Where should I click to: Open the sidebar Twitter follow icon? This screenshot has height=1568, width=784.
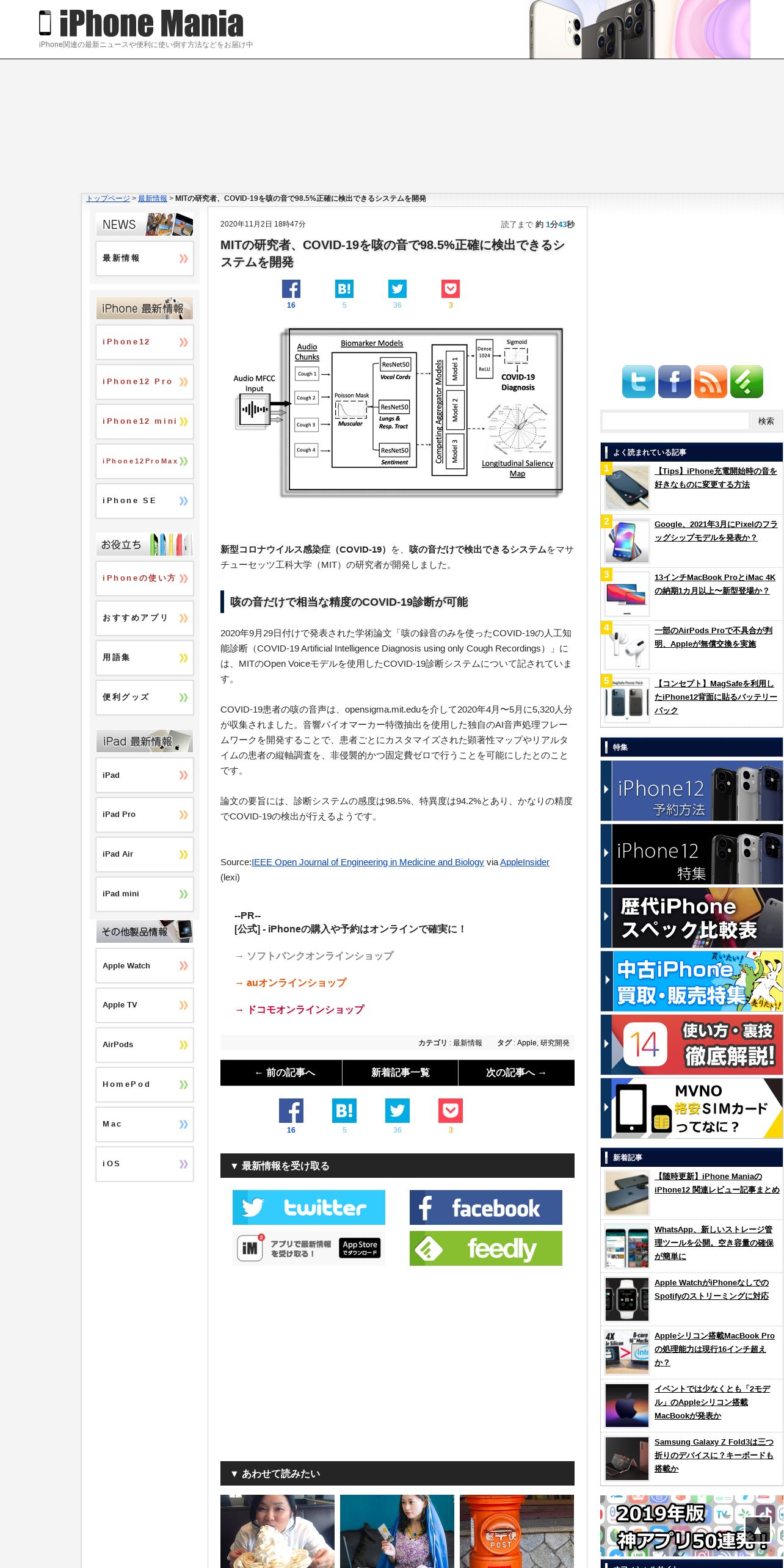click(639, 382)
